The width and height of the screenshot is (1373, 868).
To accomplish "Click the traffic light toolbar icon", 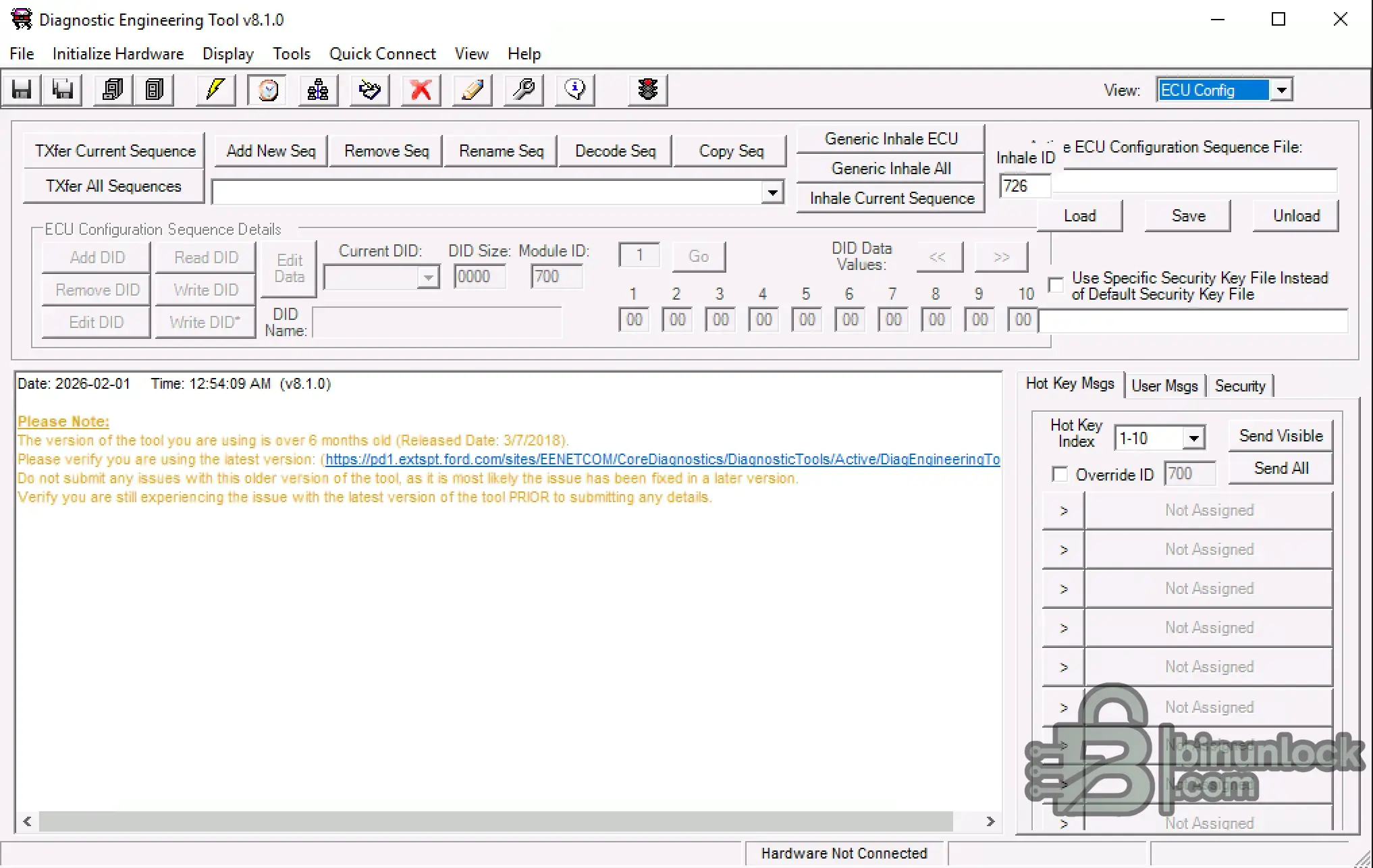I will 647,90.
